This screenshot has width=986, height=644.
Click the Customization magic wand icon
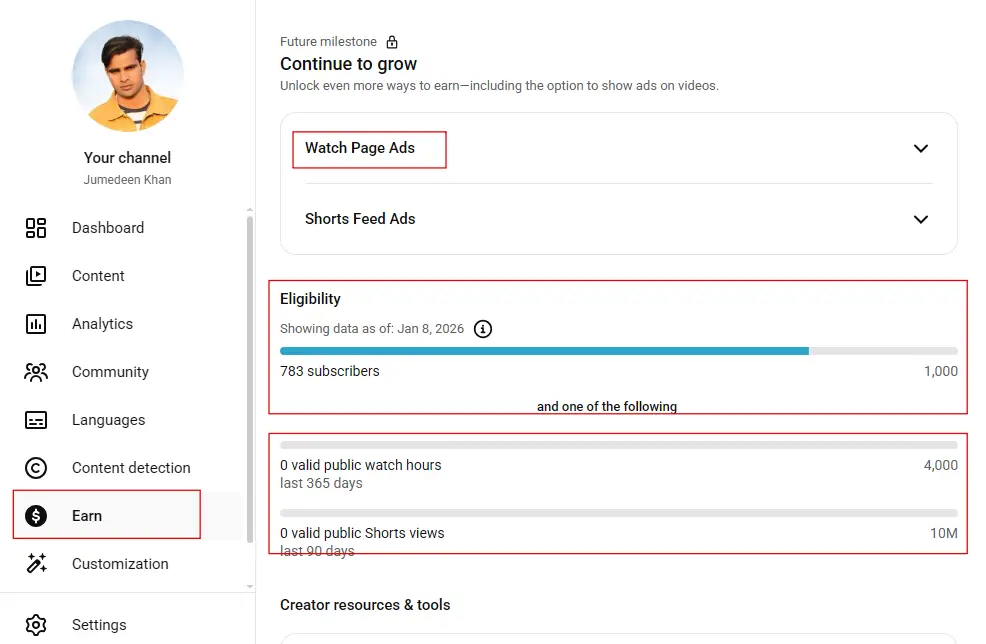click(x=36, y=564)
